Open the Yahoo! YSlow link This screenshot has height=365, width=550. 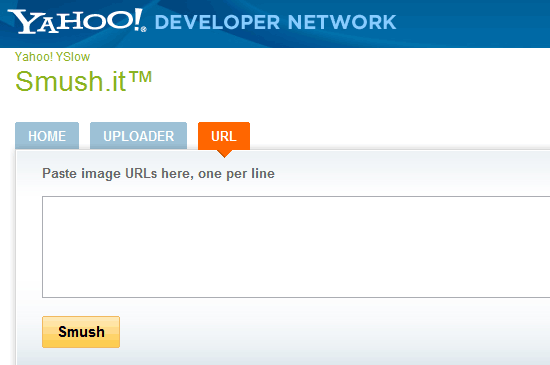(52, 56)
